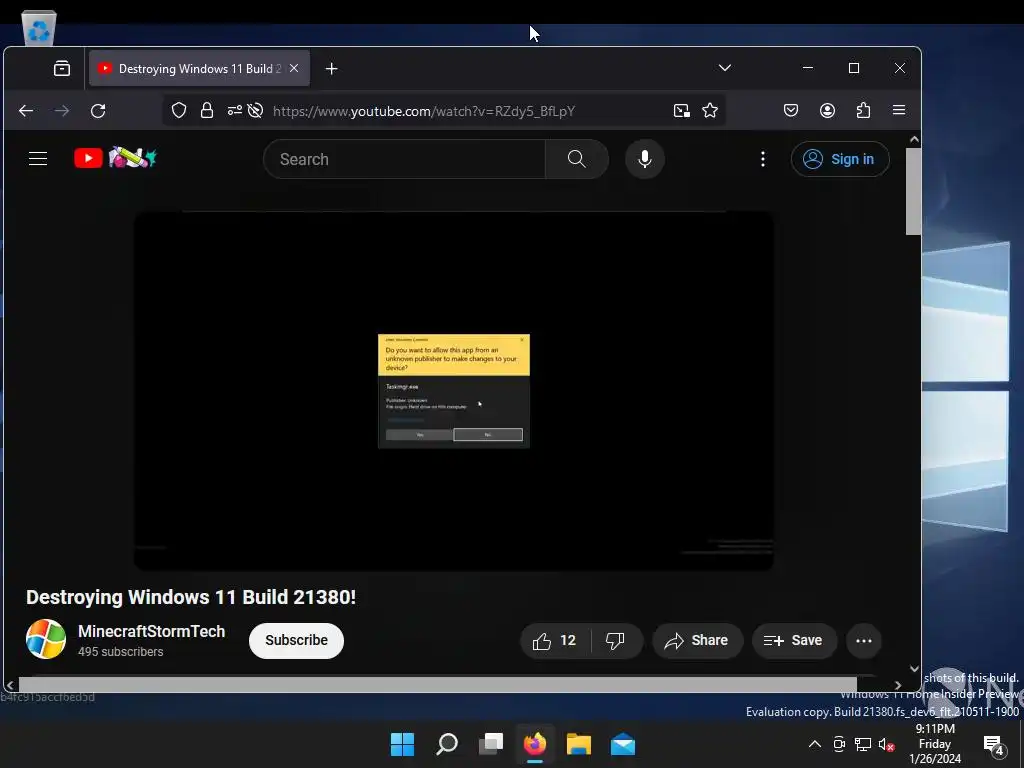View site security padlock info
Image resolution: width=1024 pixels, height=768 pixels.
coord(207,110)
